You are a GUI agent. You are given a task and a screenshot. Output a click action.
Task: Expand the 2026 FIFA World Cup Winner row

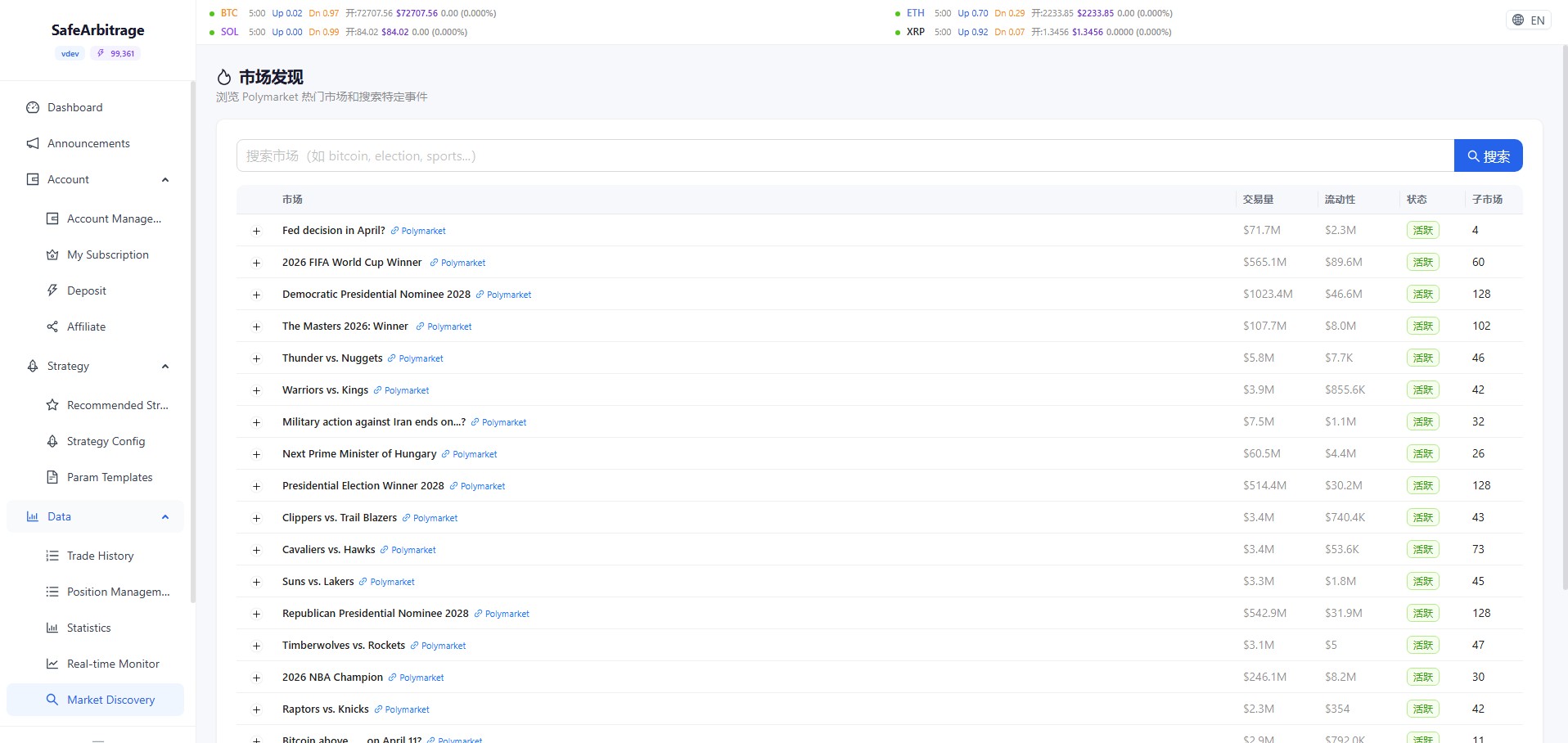click(x=256, y=263)
